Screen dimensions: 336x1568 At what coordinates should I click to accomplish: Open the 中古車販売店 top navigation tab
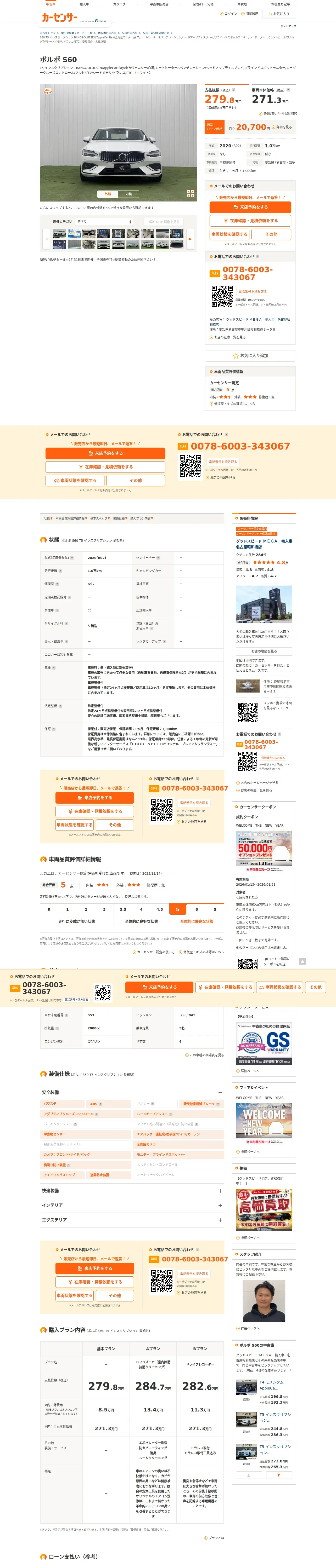pyautogui.click(x=159, y=4)
